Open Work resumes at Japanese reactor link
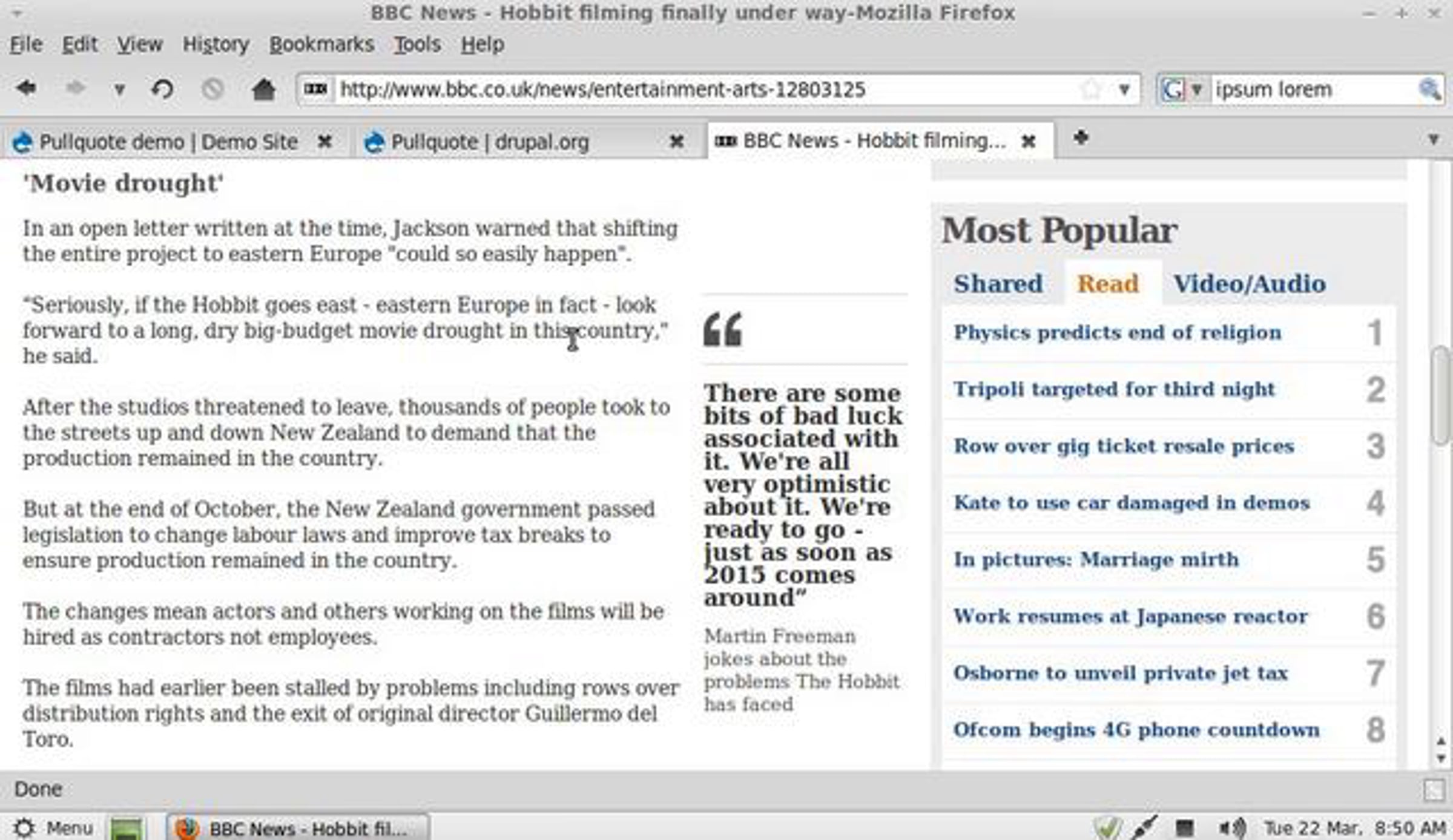The image size is (1453, 840). (1130, 617)
